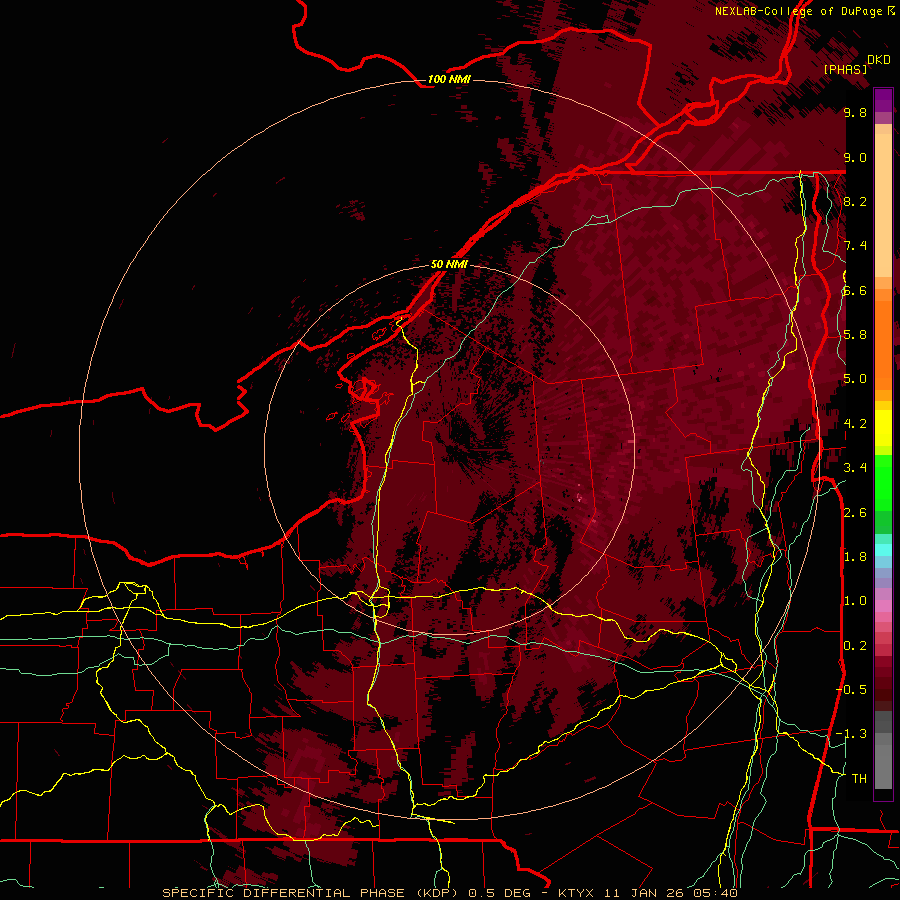
Task: Select the 5.8 legend value
Action: (x=855, y=335)
